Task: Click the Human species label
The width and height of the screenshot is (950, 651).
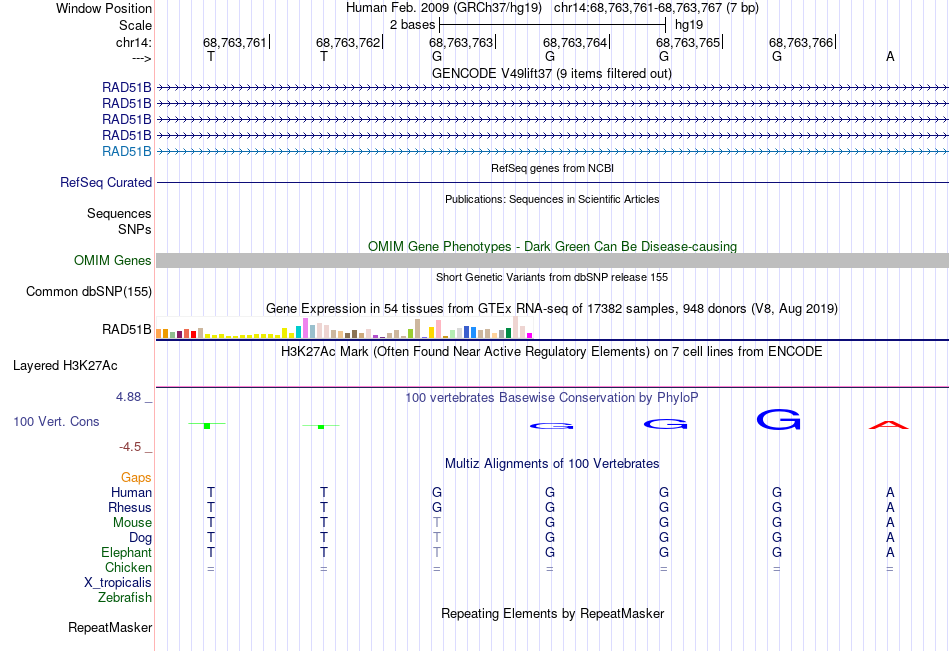Action: click(x=131, y=493)
